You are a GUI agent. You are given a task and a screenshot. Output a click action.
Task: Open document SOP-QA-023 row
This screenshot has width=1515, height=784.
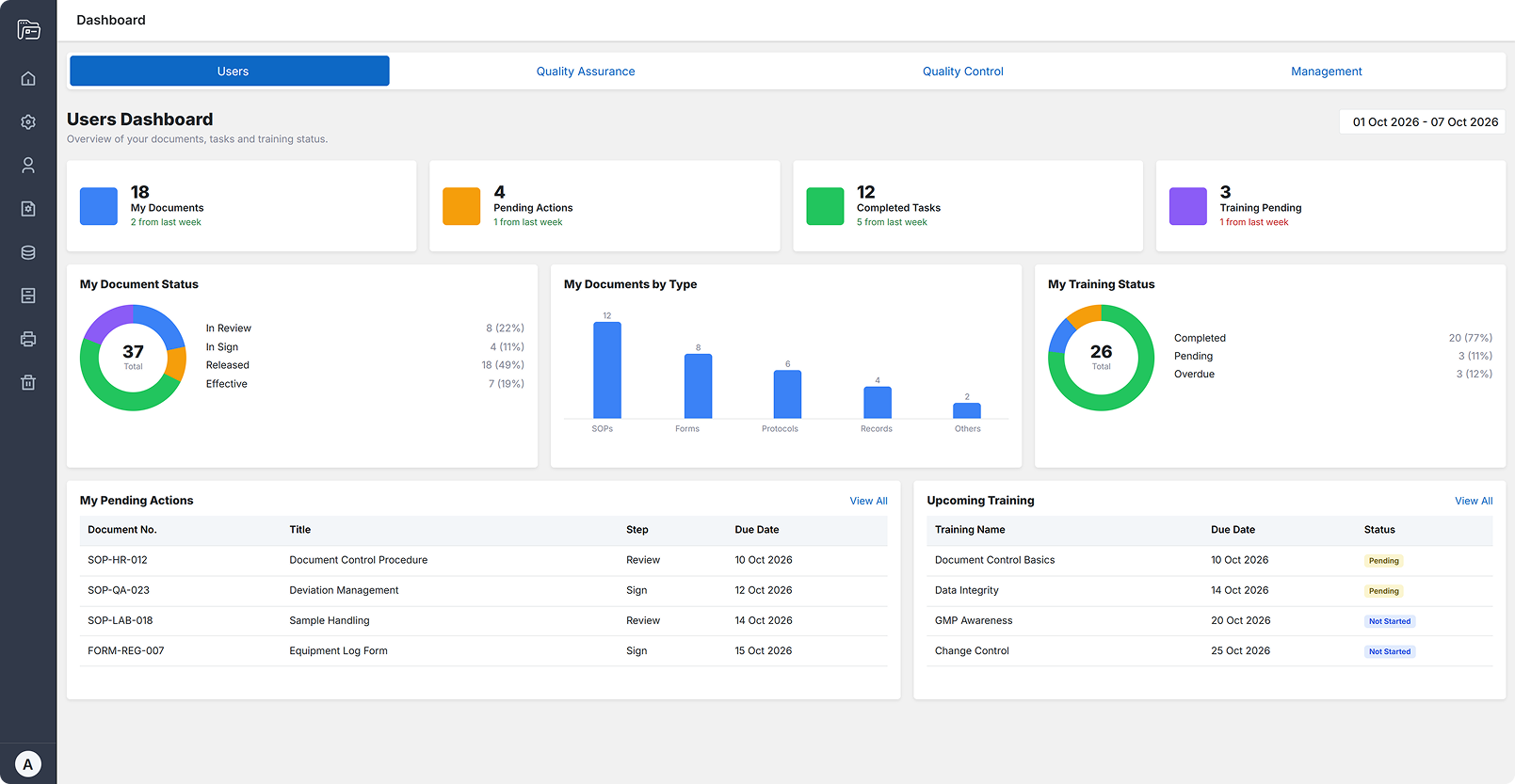point(484,590)
